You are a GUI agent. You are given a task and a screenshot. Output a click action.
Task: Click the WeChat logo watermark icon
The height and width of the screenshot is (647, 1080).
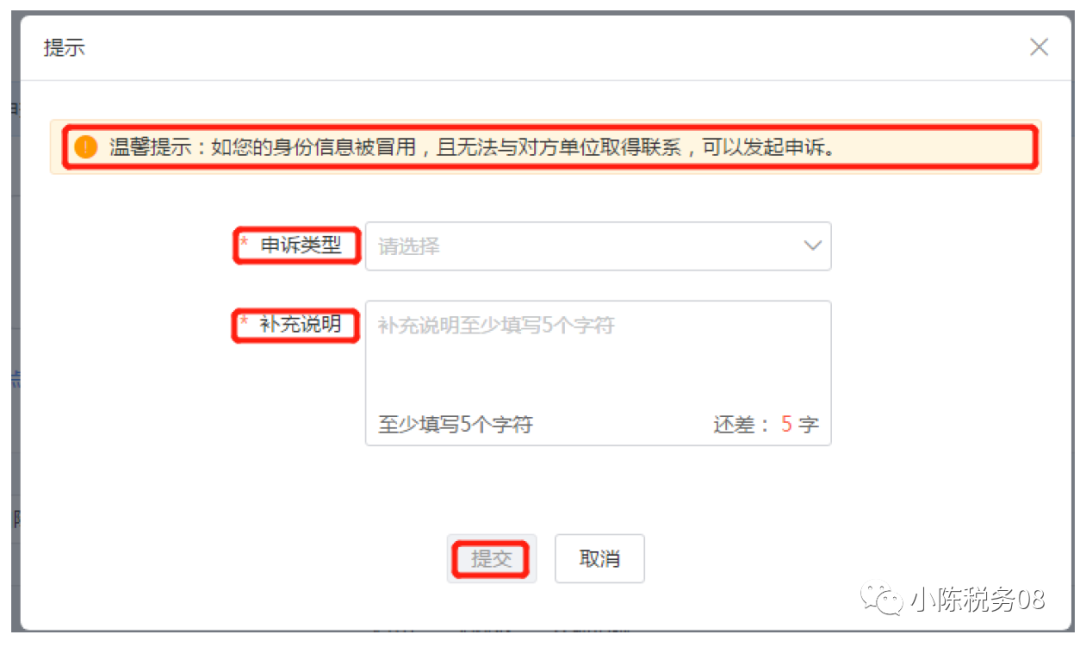point(881,599)
